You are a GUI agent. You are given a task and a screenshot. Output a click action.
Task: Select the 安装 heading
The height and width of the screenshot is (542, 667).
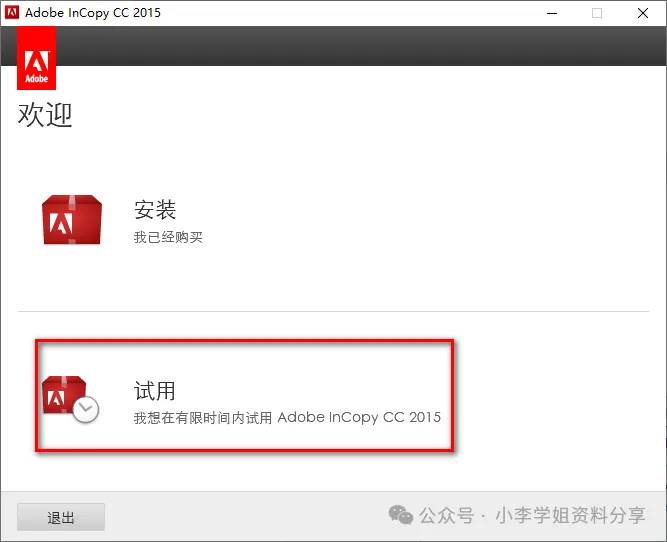pos(155,209)
